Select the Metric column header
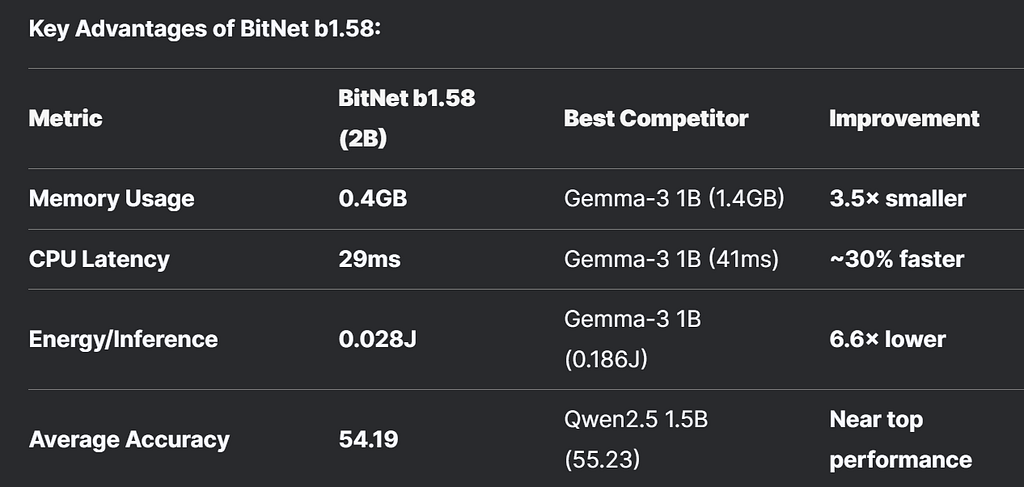1024x487 pixels. (65, 118)
